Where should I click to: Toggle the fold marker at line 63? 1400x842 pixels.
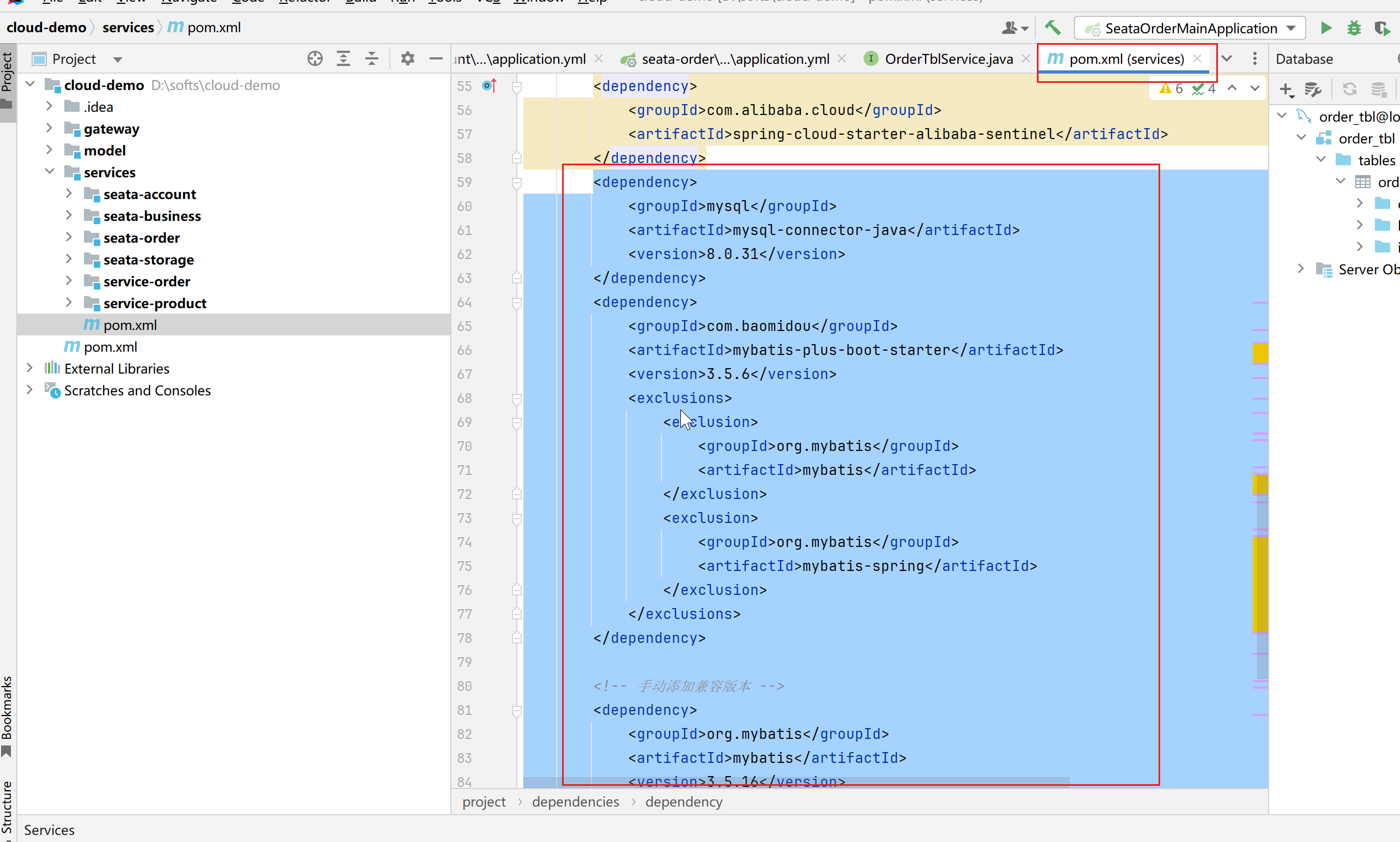coord(517,278)
